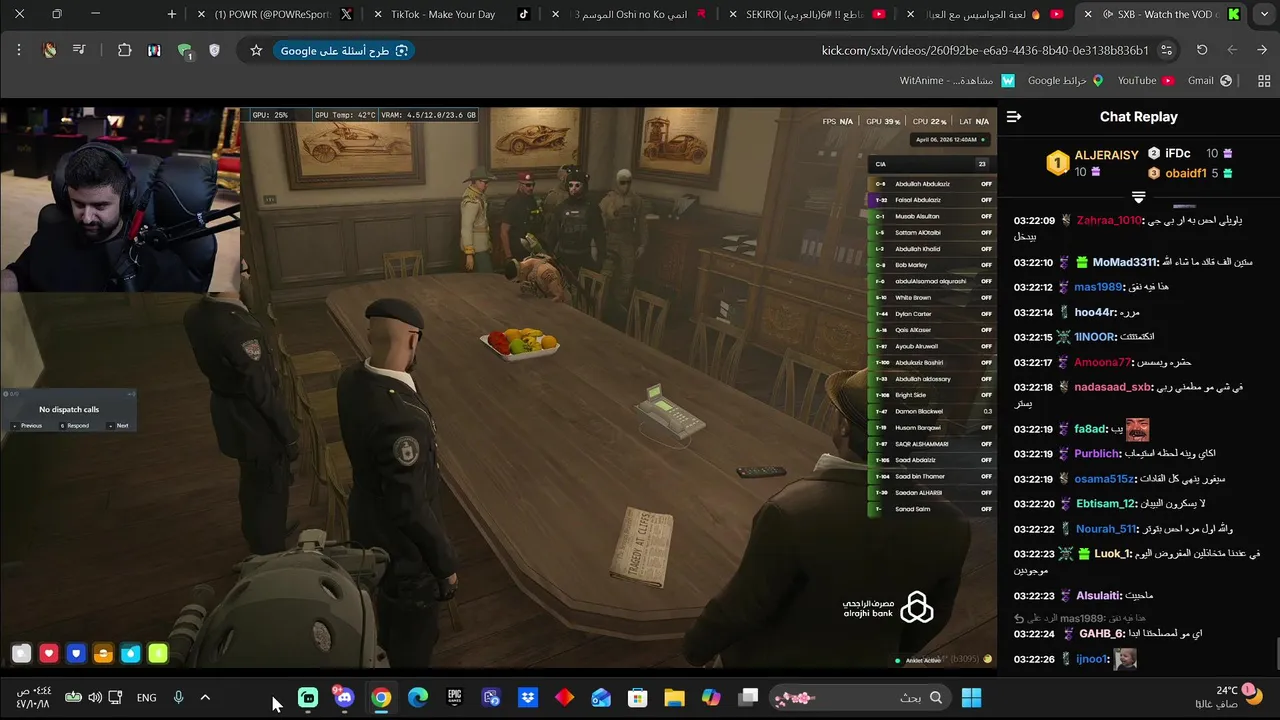The width and height of the screenshot is (1280, 720).
Task: Click streamer webcam overlay in video
Action: (120, 200)
